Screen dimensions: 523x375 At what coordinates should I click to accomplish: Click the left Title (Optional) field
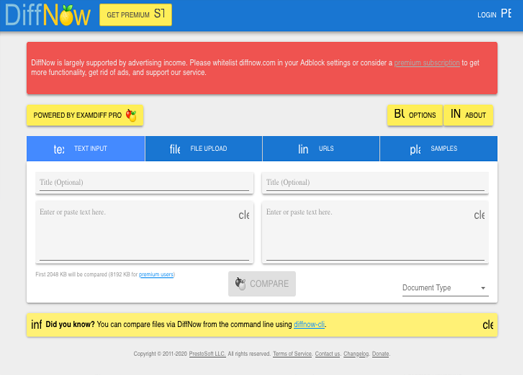tap(144, 183)
